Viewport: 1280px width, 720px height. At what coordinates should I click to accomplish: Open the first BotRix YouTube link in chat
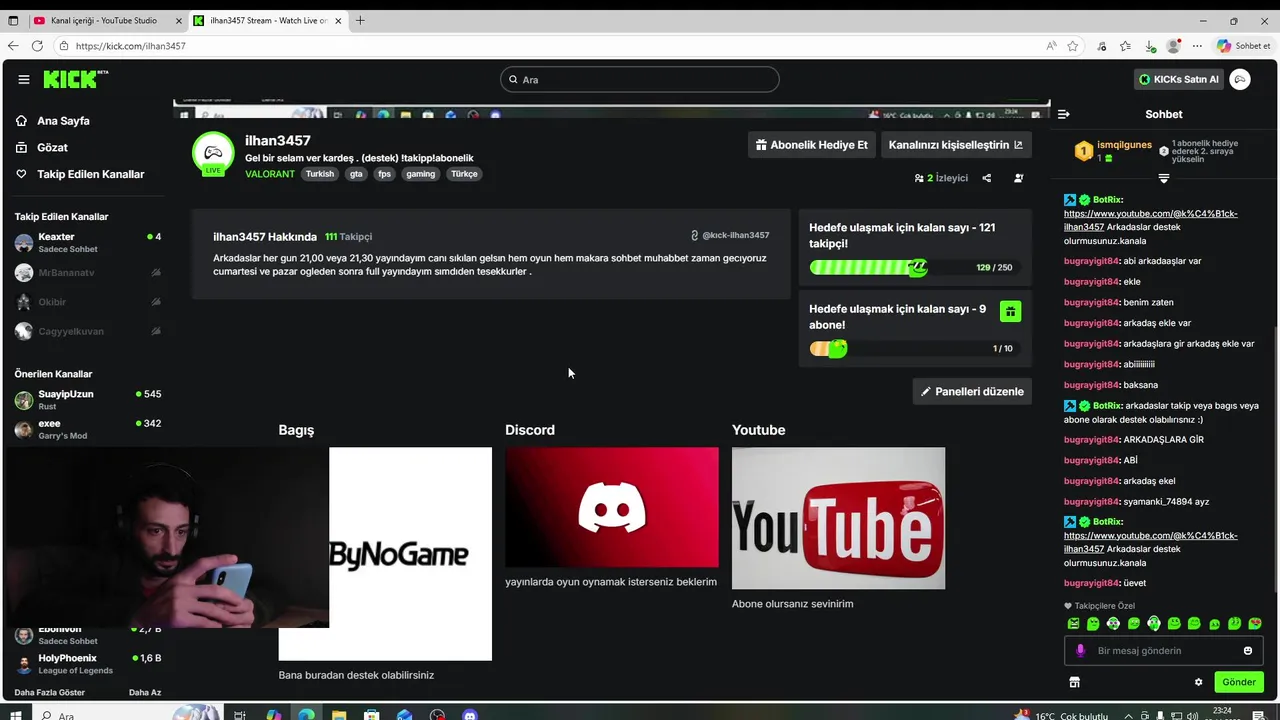click(1150, 220)
